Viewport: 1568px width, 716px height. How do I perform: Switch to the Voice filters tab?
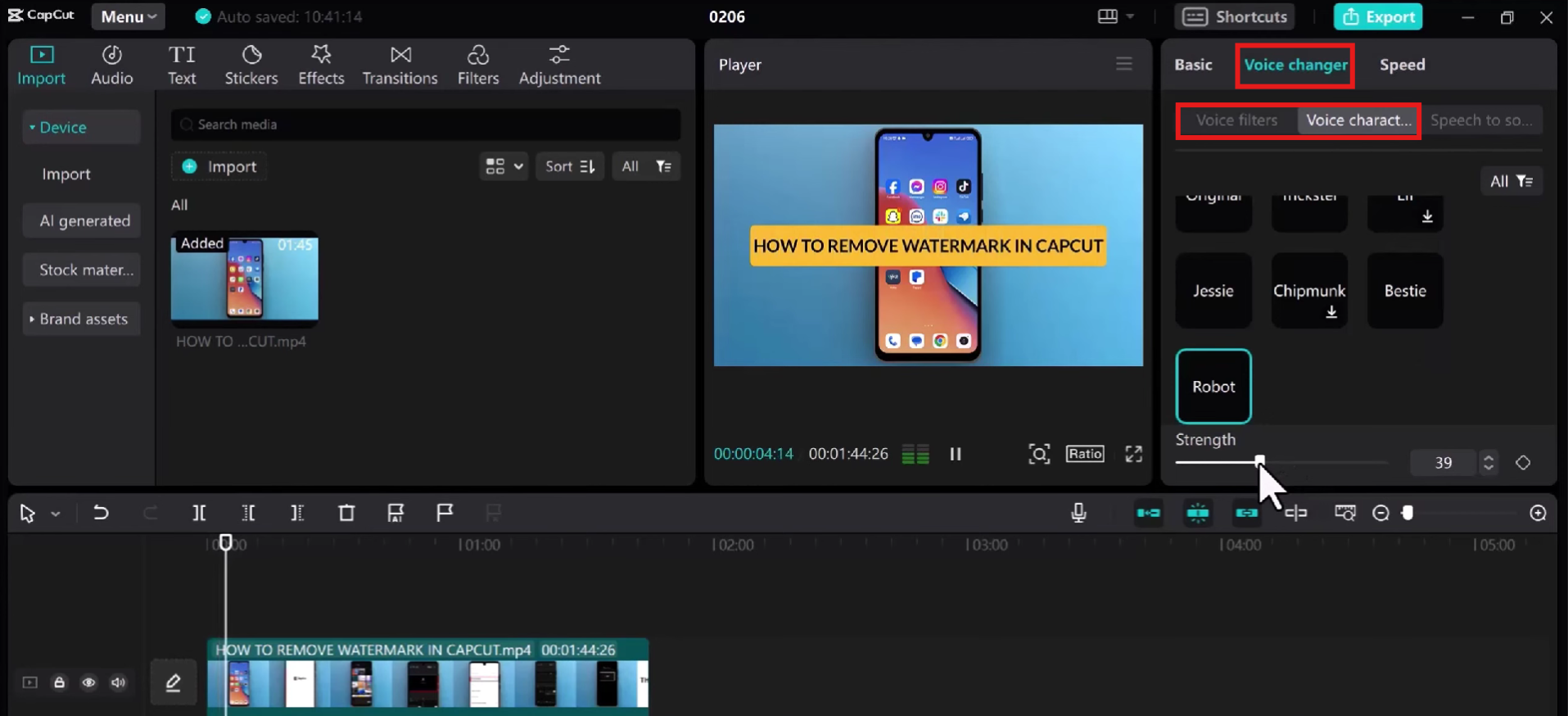coord(1236,120)
